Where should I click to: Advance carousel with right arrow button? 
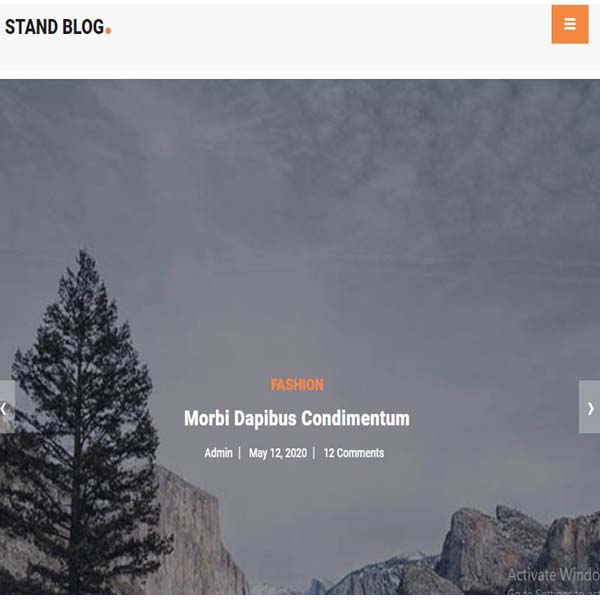[x=590, y=407]
